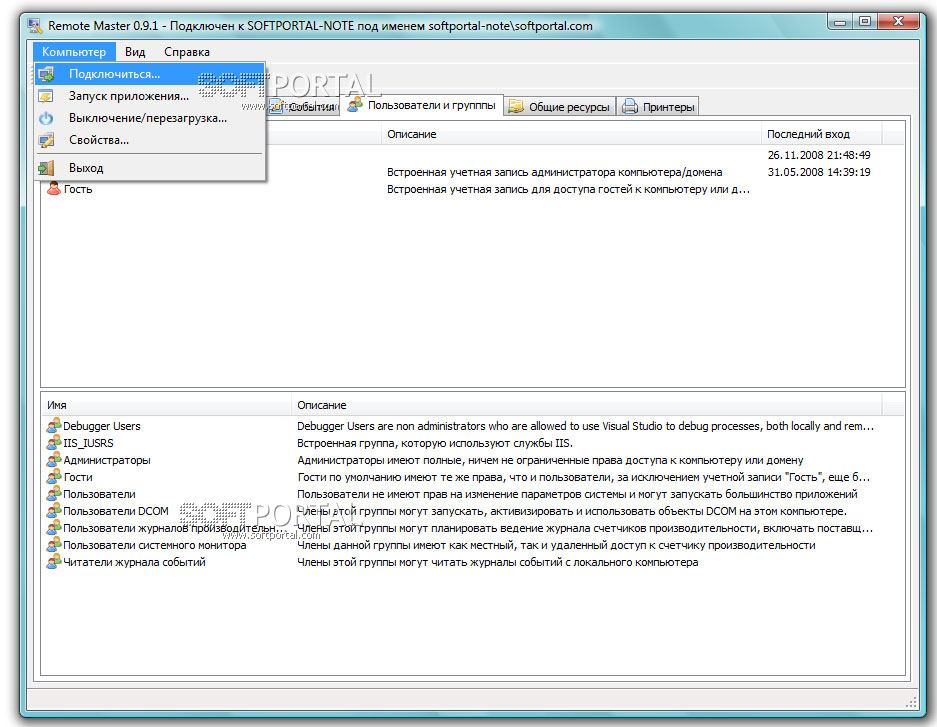Image resolution: width=937 pixels, height=727 pixels.
Task: Click the IIS group description text
Action: click(435, 443)
